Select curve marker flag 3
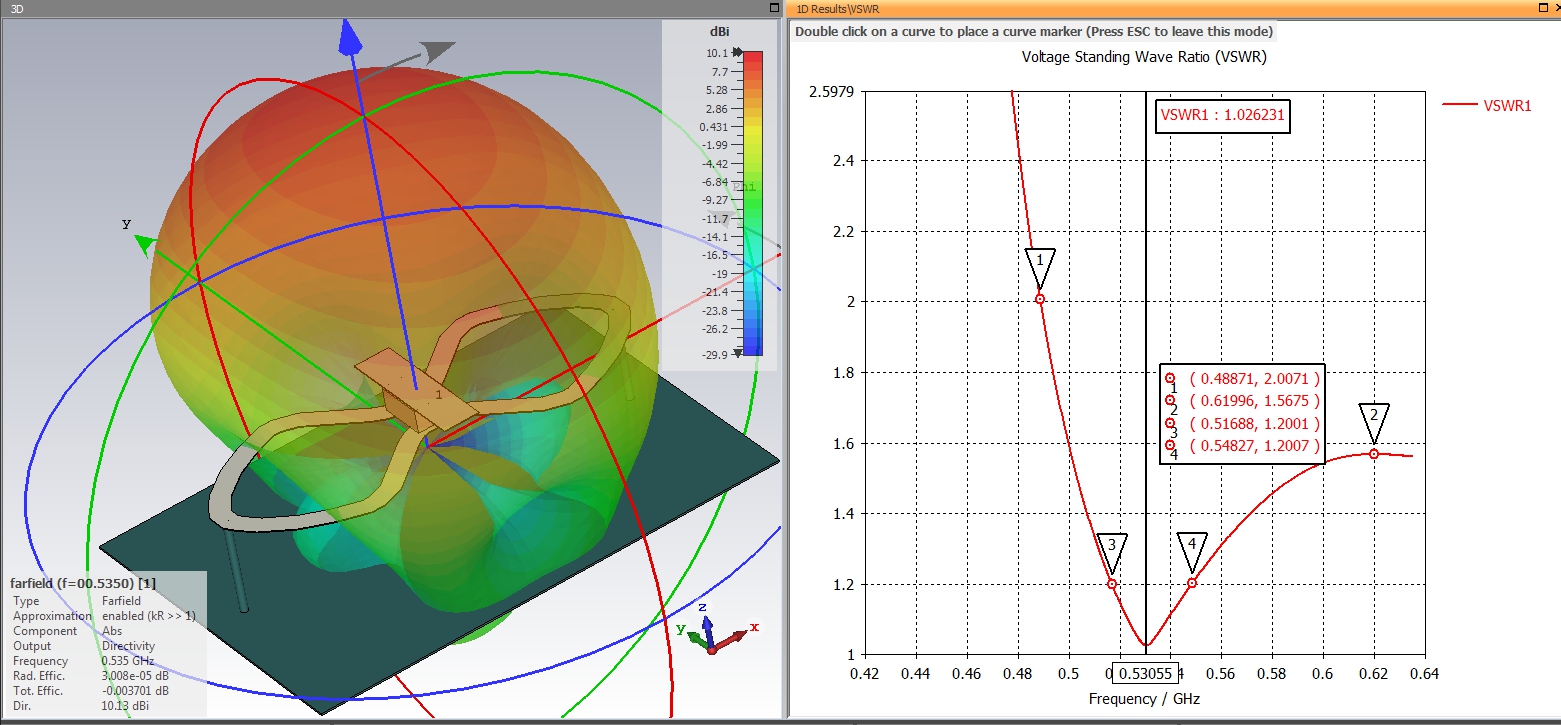 coord(1111,550)
